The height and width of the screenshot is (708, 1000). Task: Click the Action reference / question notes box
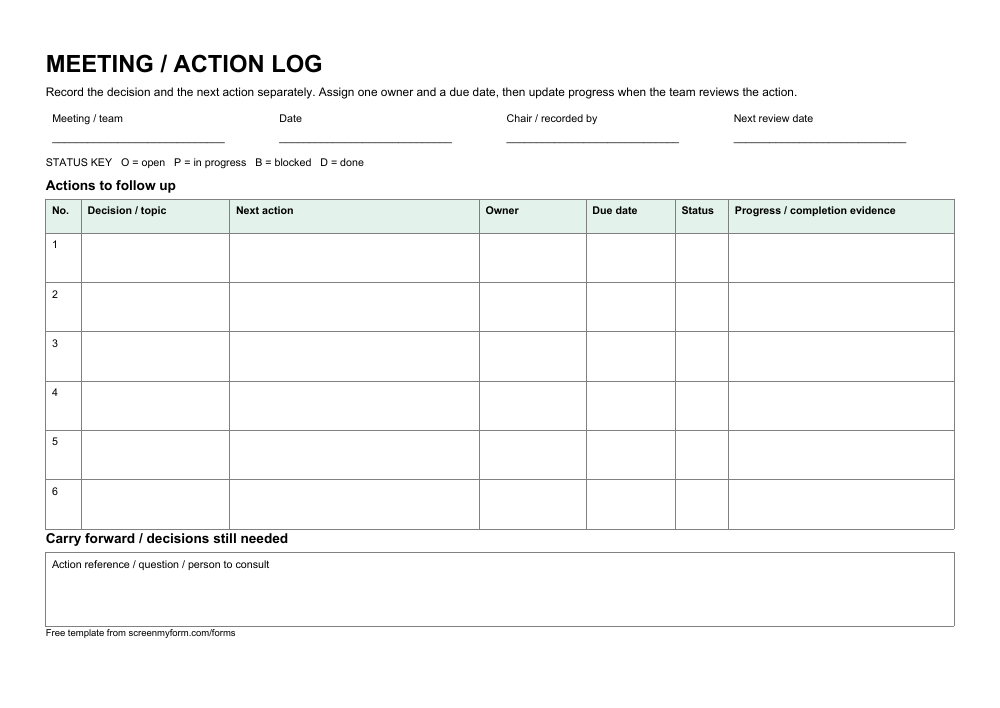(500, 589)
